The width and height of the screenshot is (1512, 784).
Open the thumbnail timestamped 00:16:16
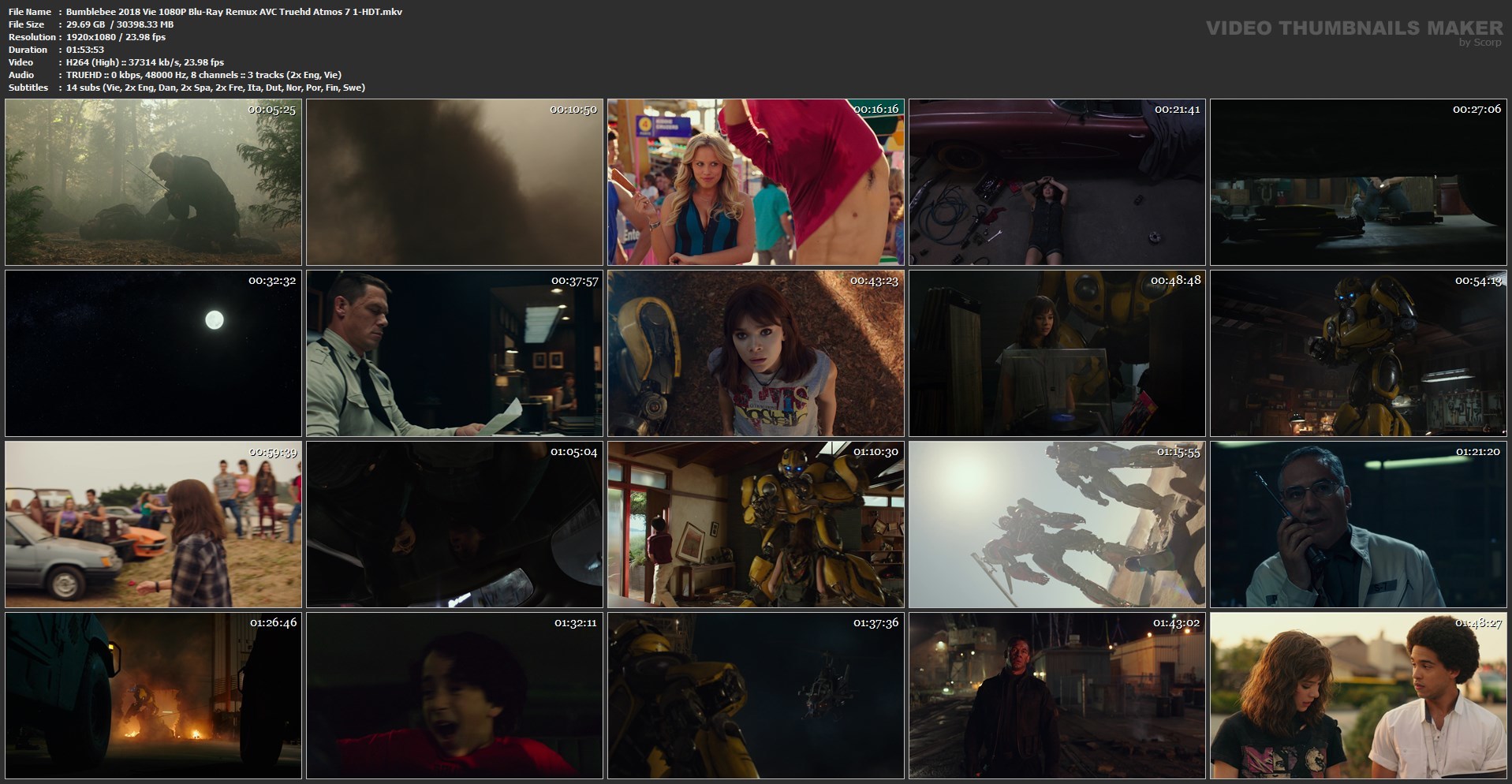click(x=756, y=182)
